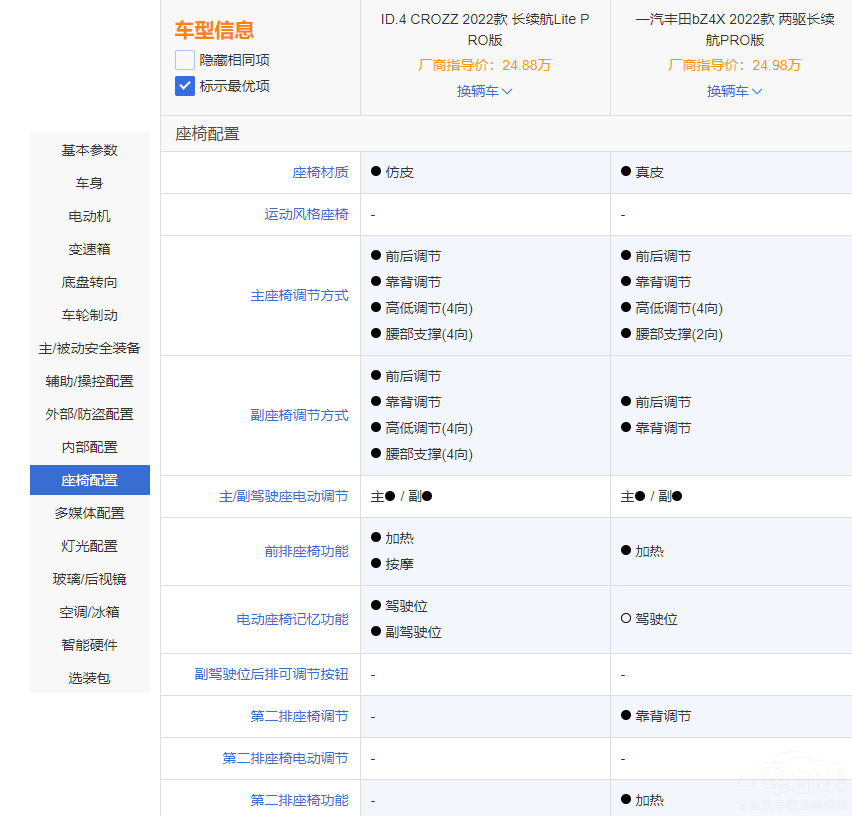Click the 电动座椅记忆功能 row label
The image size is (852, 816).
point(292,620)
